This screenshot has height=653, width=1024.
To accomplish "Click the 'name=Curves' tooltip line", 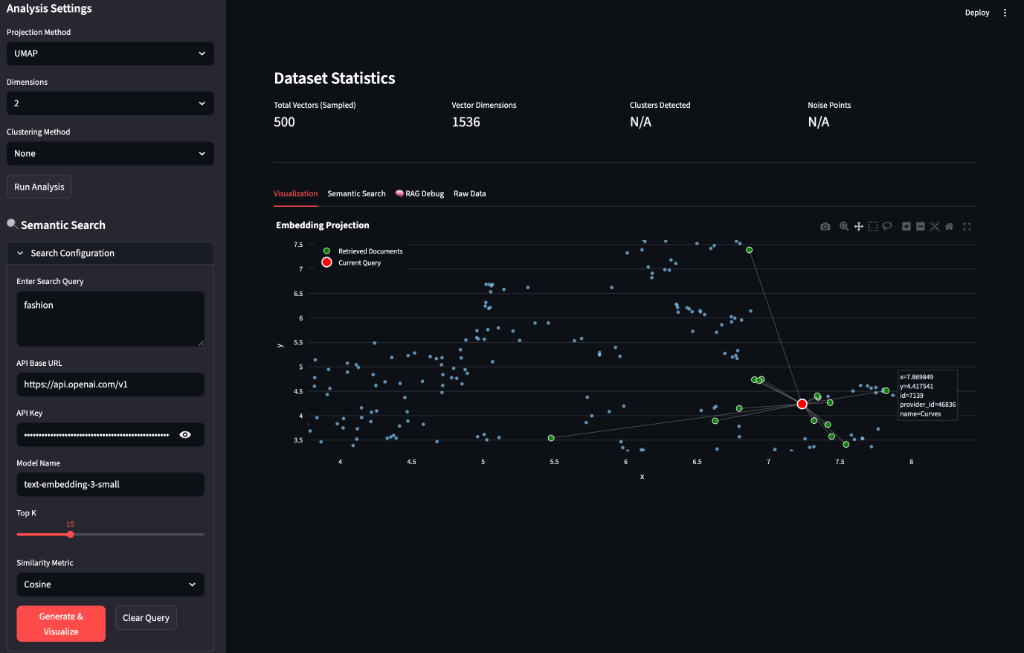I will 920,414.
